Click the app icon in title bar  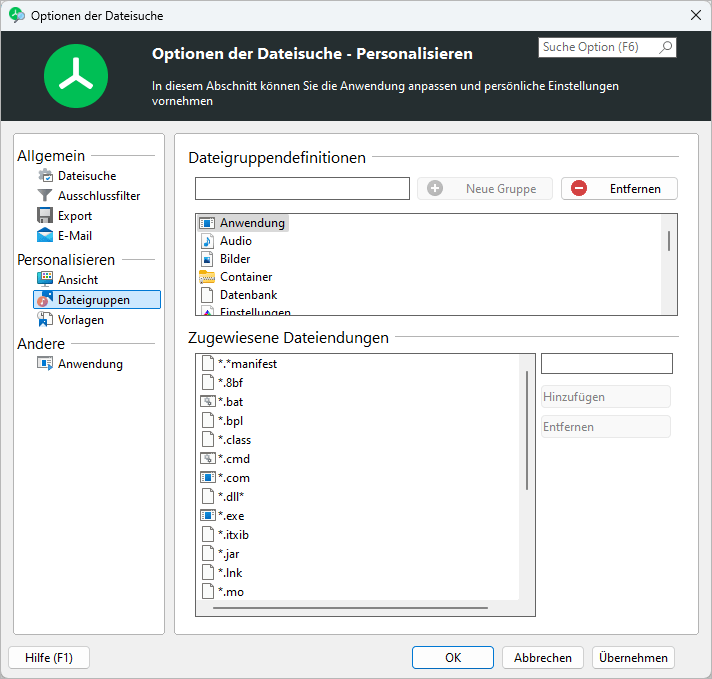17,15
